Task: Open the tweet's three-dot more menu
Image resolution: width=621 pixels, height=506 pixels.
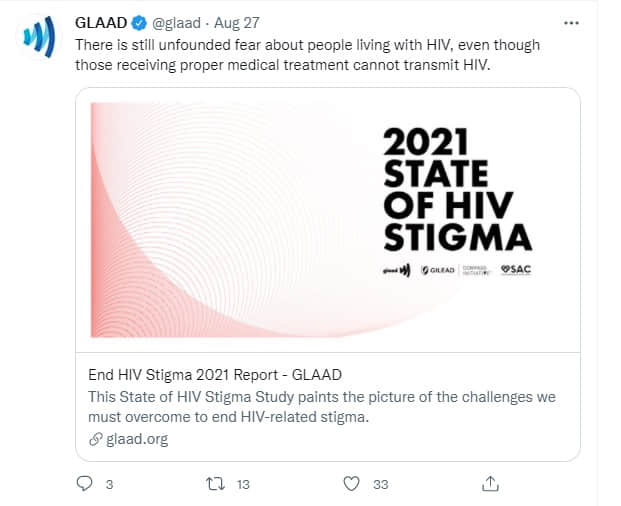Action: (x=571, y=23)
